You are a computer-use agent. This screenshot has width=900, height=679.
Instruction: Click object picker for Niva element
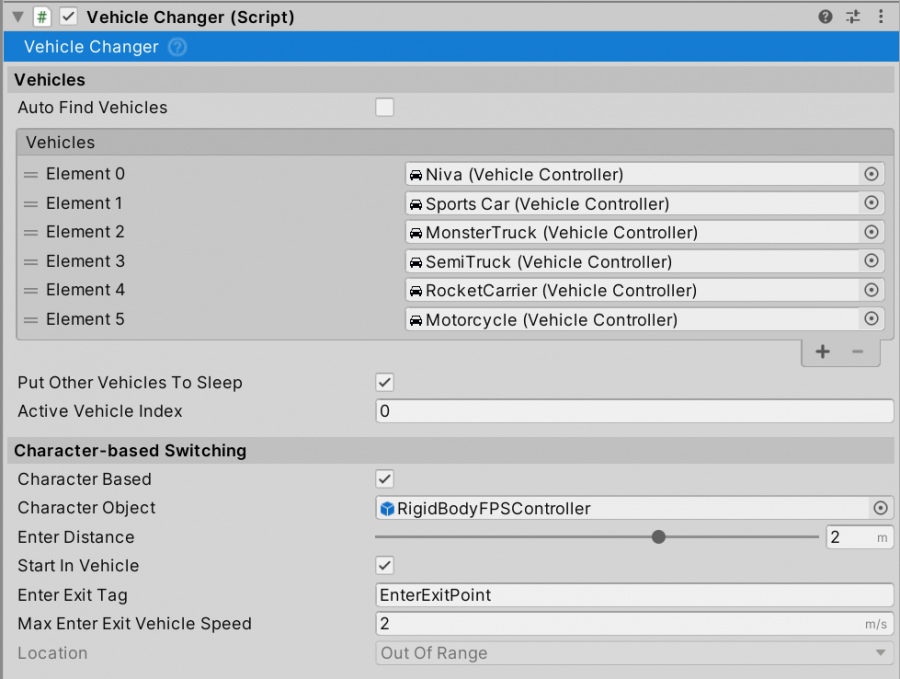click(x=871, y=174)
